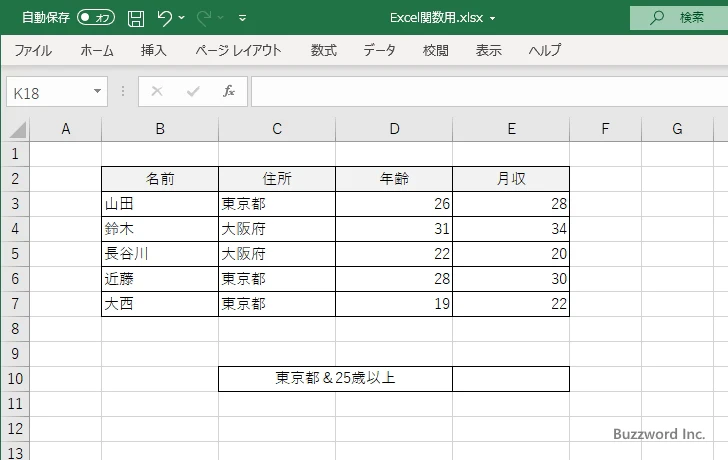The image size is (728, 460).
Task: Click the formula bar Cancel X icon
Action: click(157, 91)
